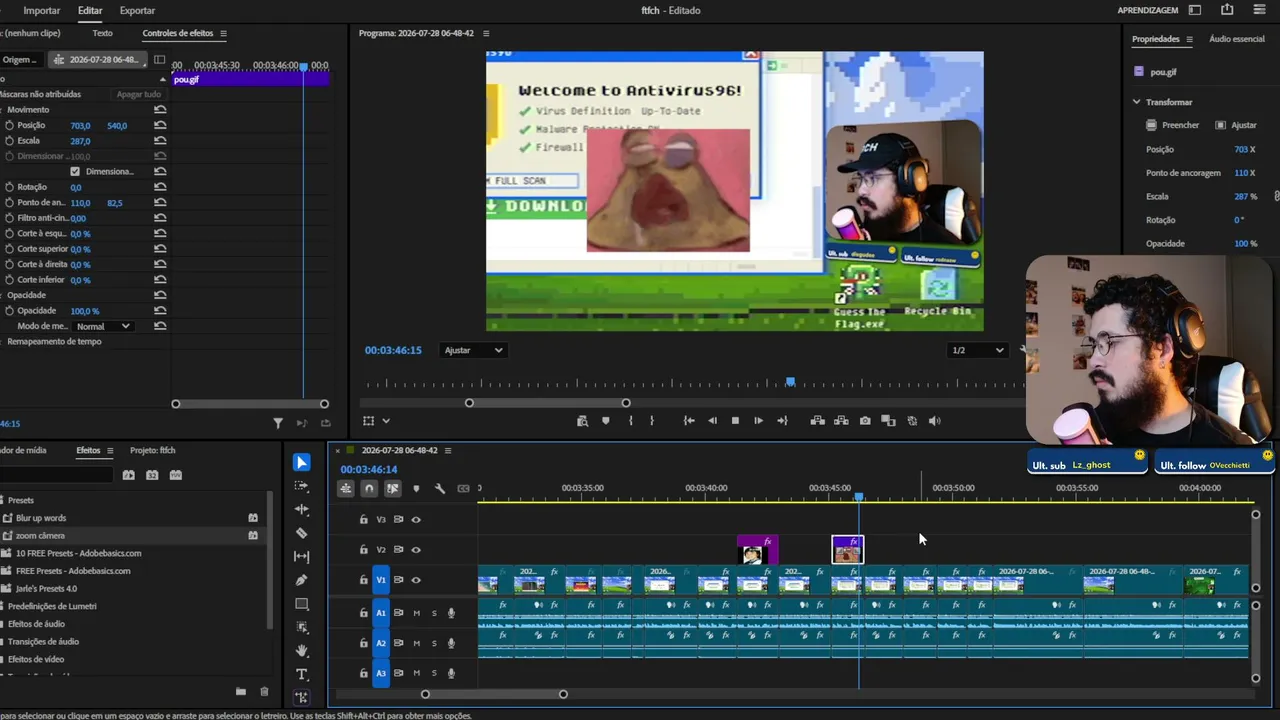Image resolution: width=1280 pixels, height=720 pixels.
Task: Expand the Efeitos de vídeo folder
Action: coord(36,660)
